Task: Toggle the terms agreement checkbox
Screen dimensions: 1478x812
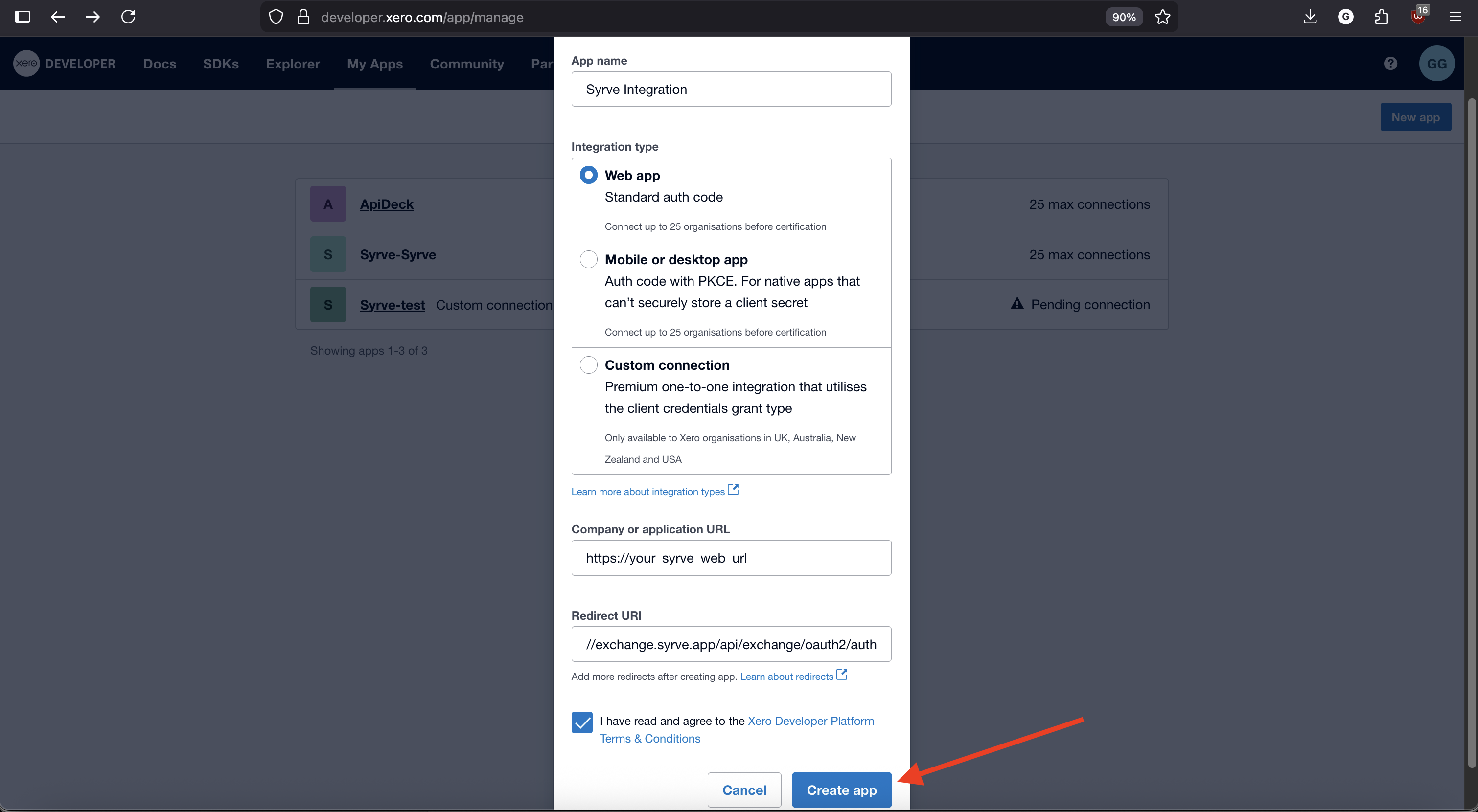Action: [x=582, y=722]
